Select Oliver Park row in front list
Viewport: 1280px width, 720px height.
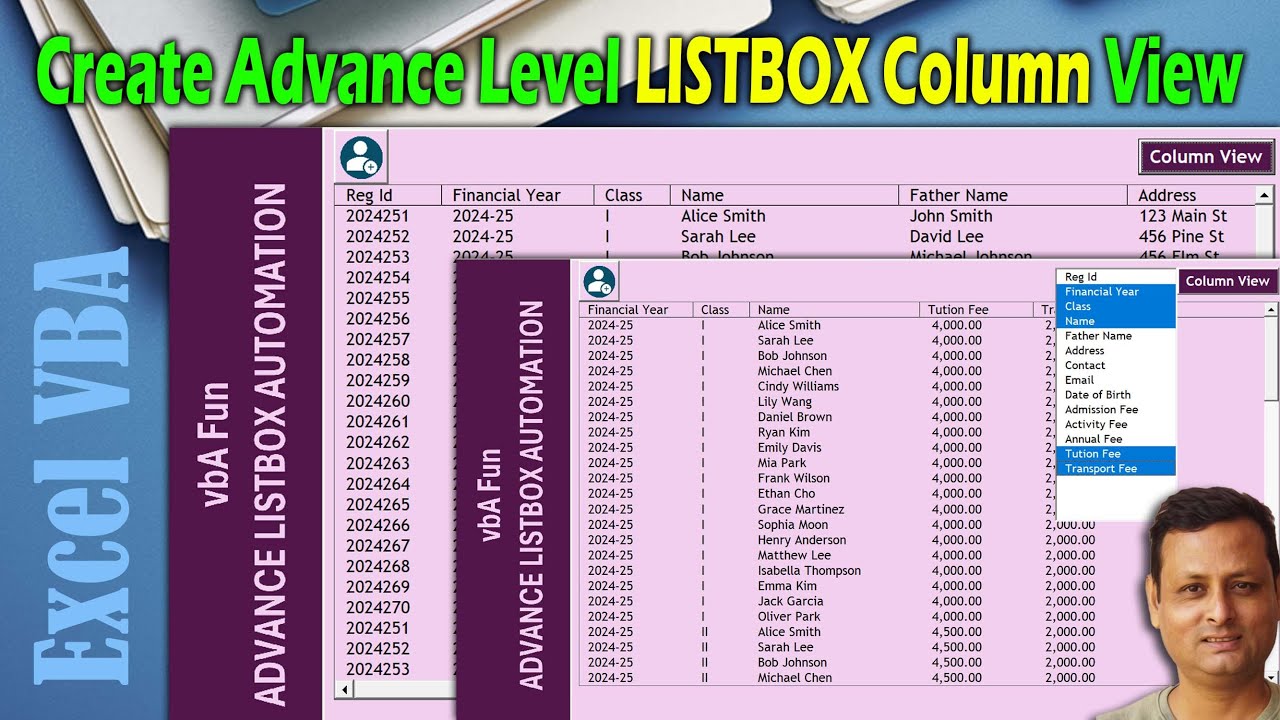tap(922, 616)
